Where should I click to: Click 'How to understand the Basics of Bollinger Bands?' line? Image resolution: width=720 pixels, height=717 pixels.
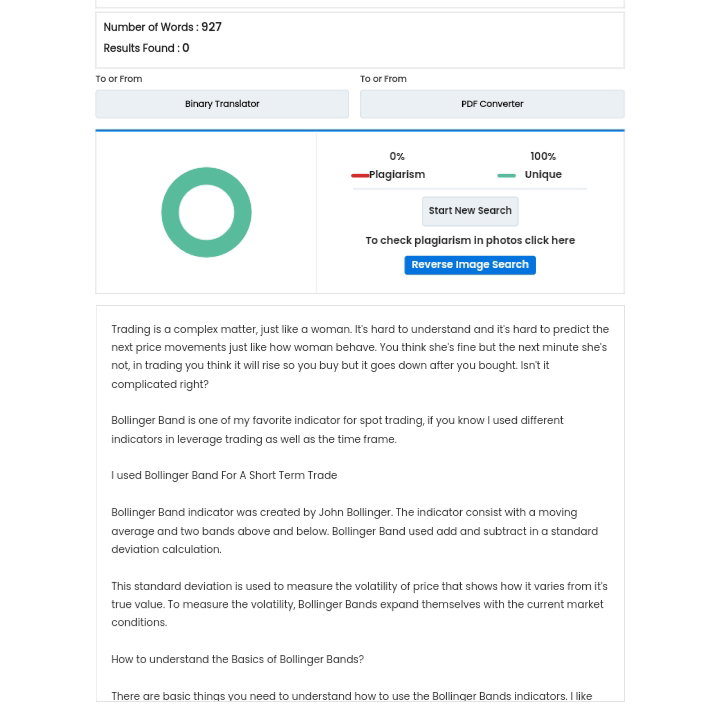coord(237,659)
